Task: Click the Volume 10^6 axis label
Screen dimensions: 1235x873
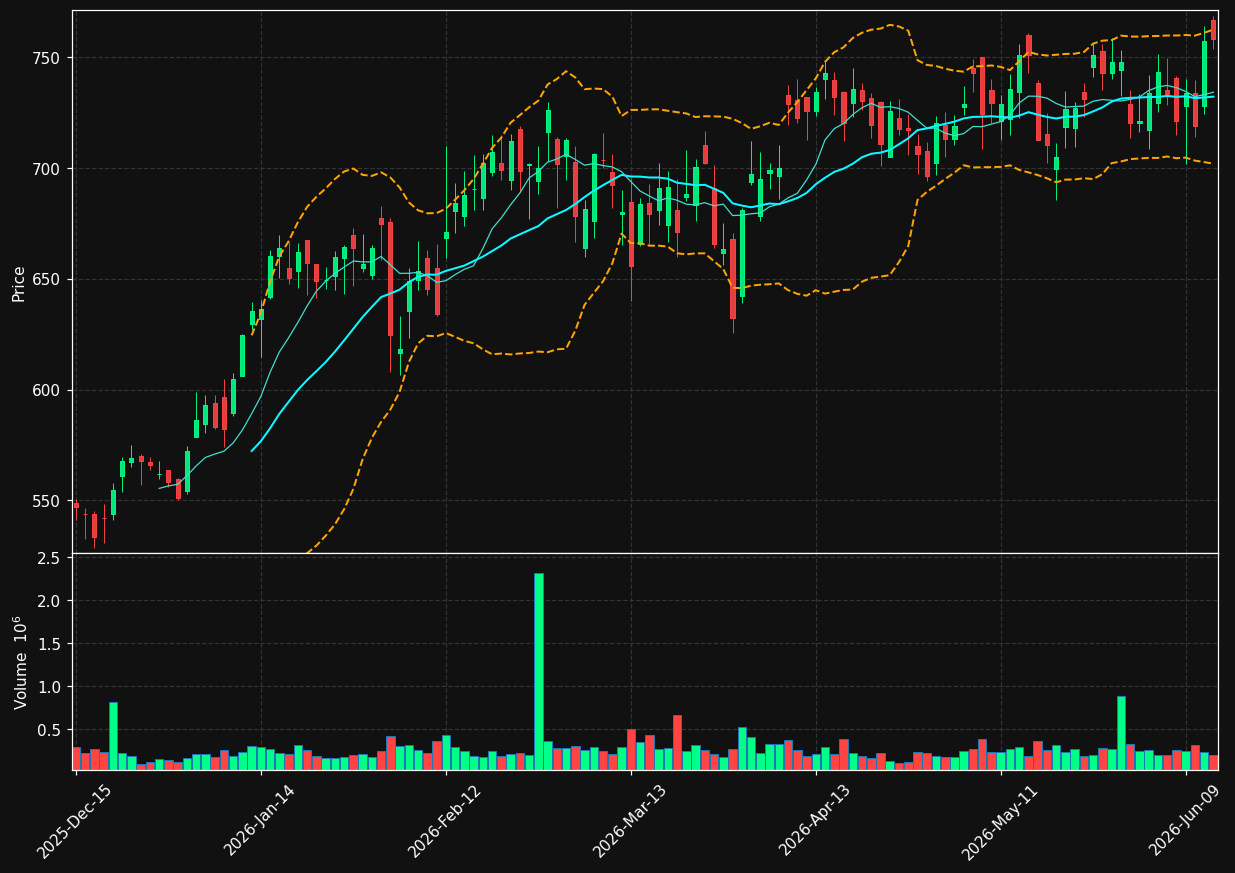Action: click(x=20, y=662)
